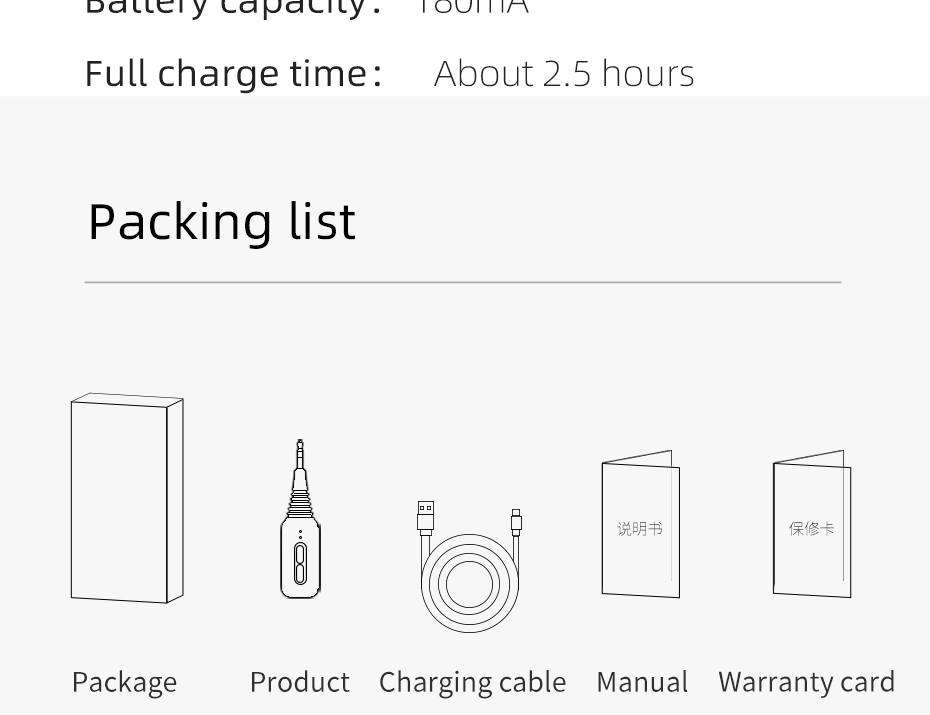930x715 pixels.
Task: Click the small micro USB connector end
Action: tap(516, 522)
